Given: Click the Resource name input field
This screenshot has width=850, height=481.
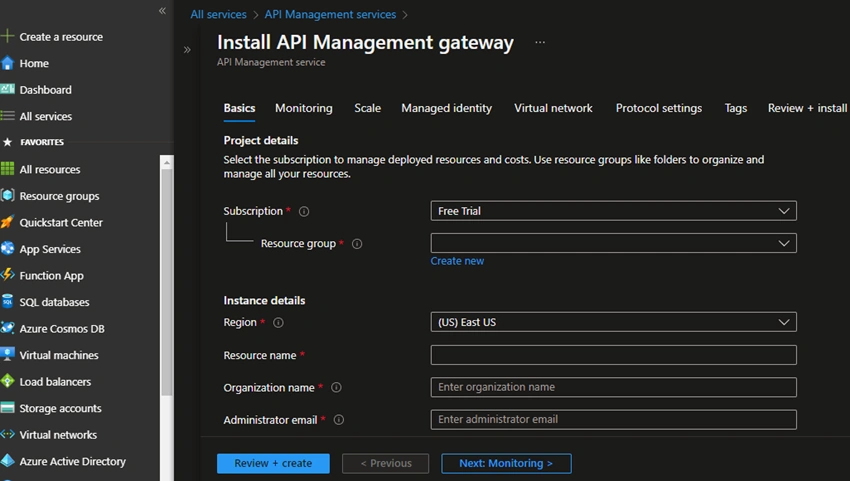Looking at the screenshot, I should pos(614,355).
